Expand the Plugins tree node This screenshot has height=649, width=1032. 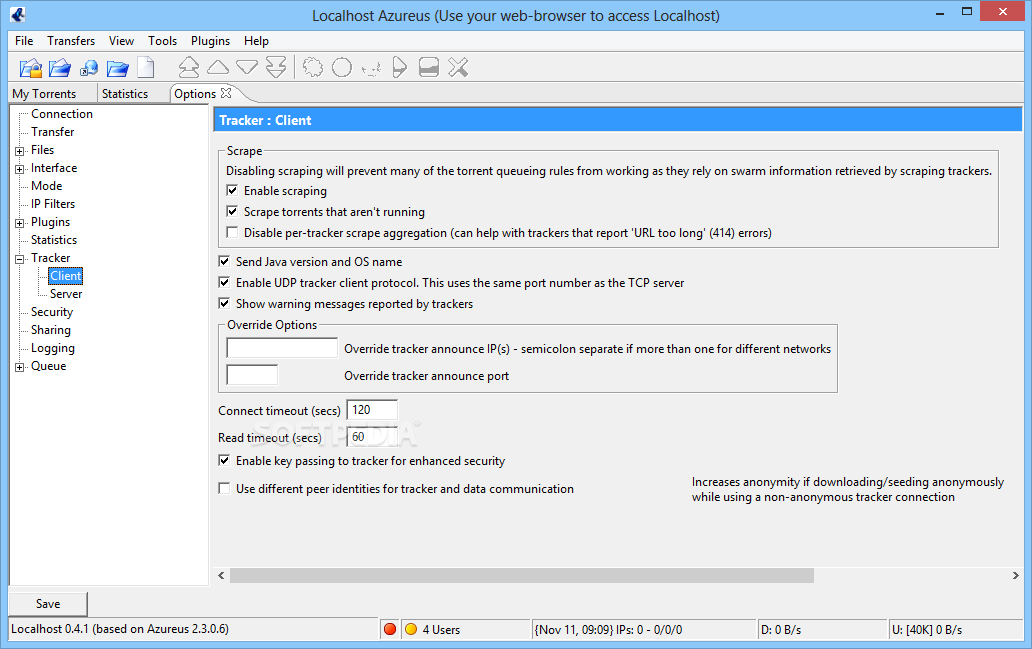(x=20, y=223)
